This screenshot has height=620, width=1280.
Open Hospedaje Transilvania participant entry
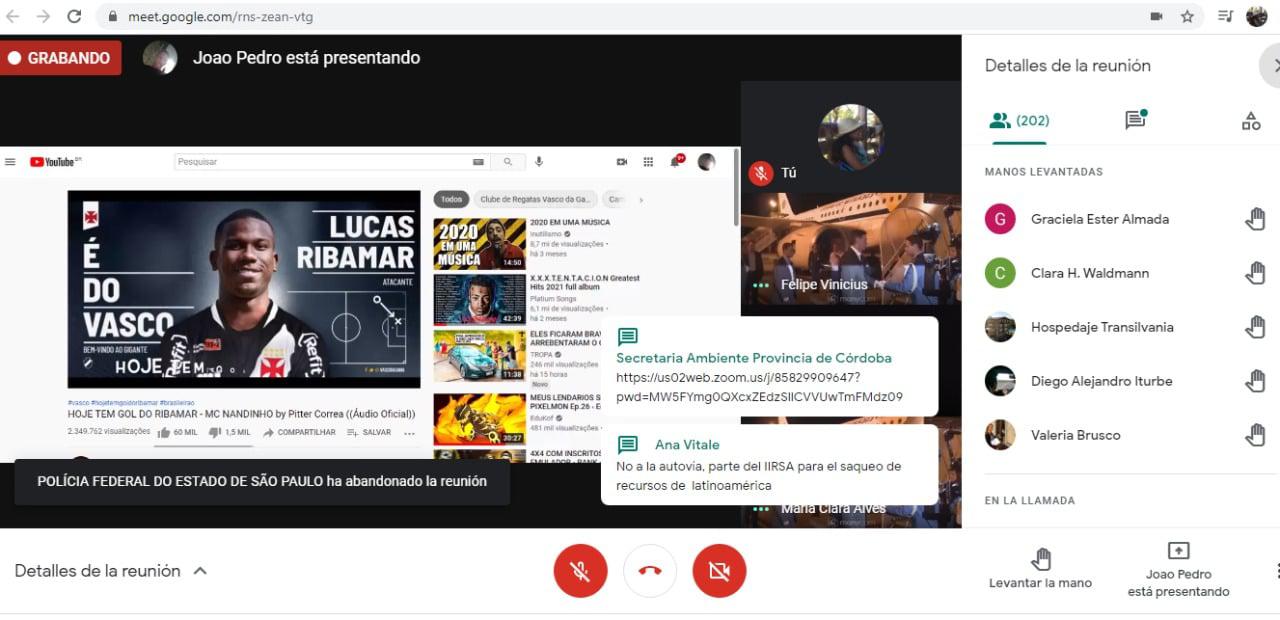point(1101,327)
